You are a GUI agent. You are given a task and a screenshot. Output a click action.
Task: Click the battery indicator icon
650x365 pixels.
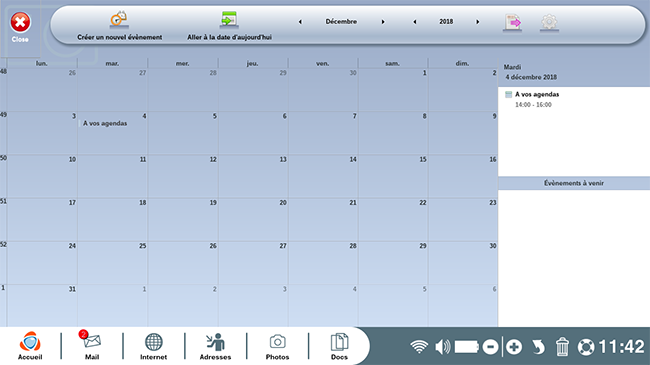pyautogui.click(x=467, y=346)
